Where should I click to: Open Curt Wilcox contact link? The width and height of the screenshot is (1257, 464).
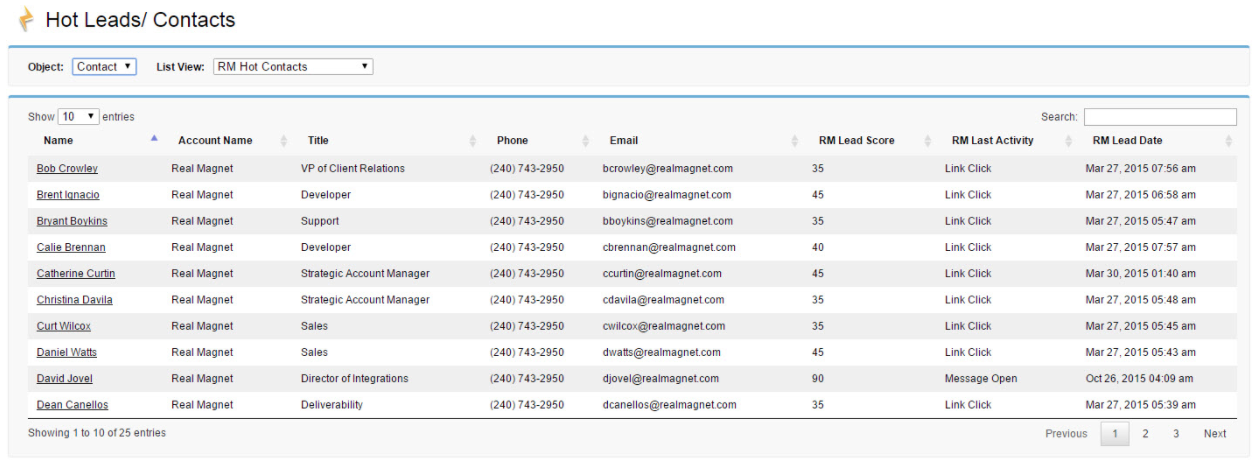tap(64, 326)
